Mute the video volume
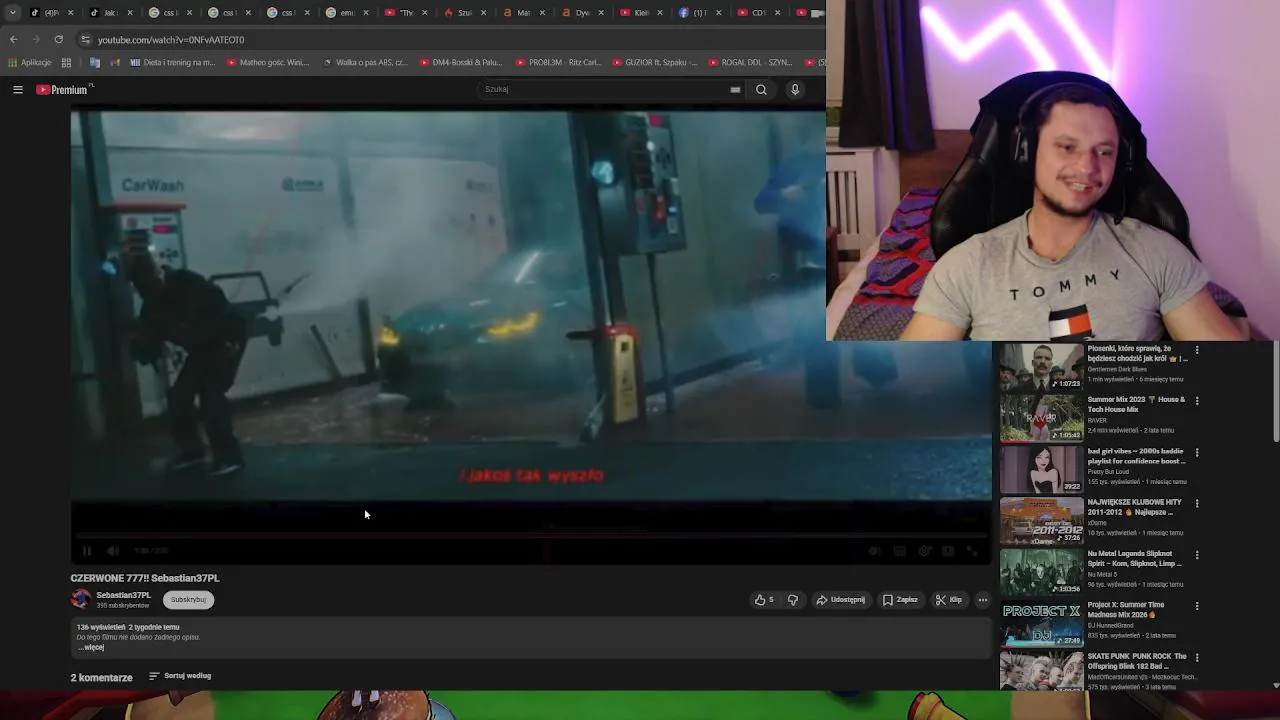 (113, 551)
